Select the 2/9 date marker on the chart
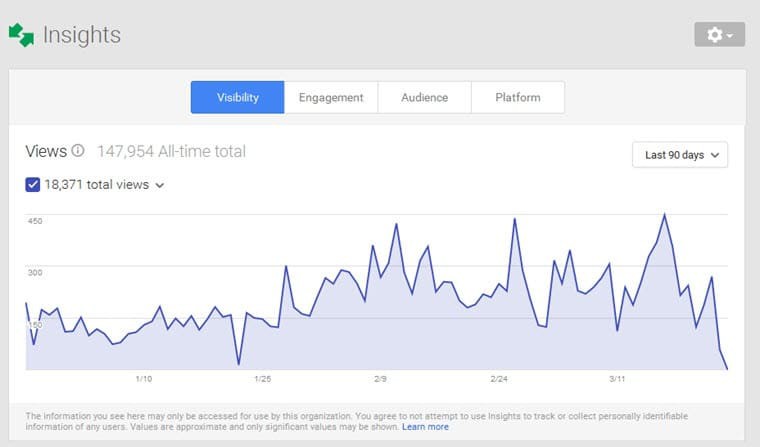Screen dimensions: 760x447 (x=381, y=380)
